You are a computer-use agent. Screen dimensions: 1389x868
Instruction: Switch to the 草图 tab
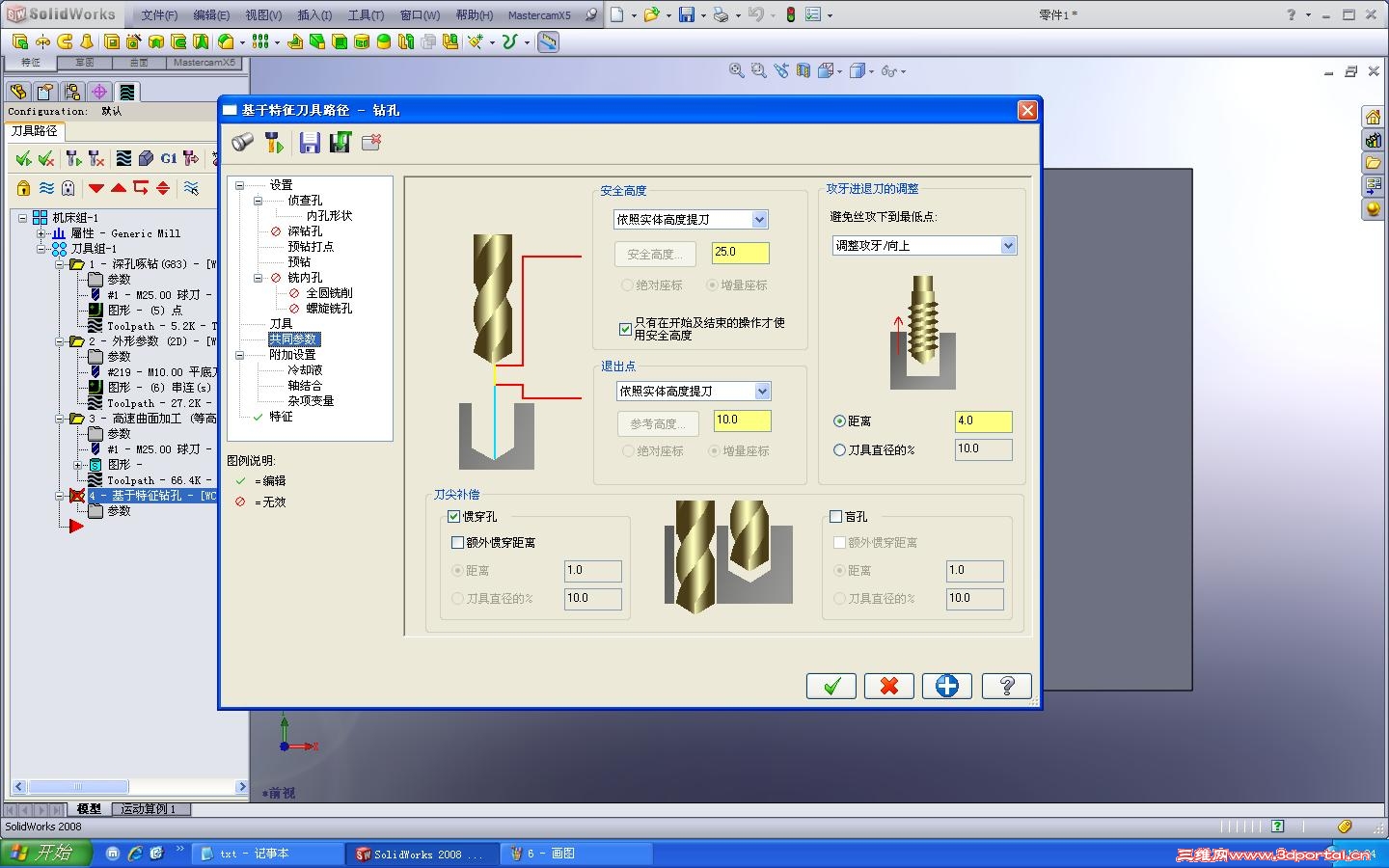point(85,63)
